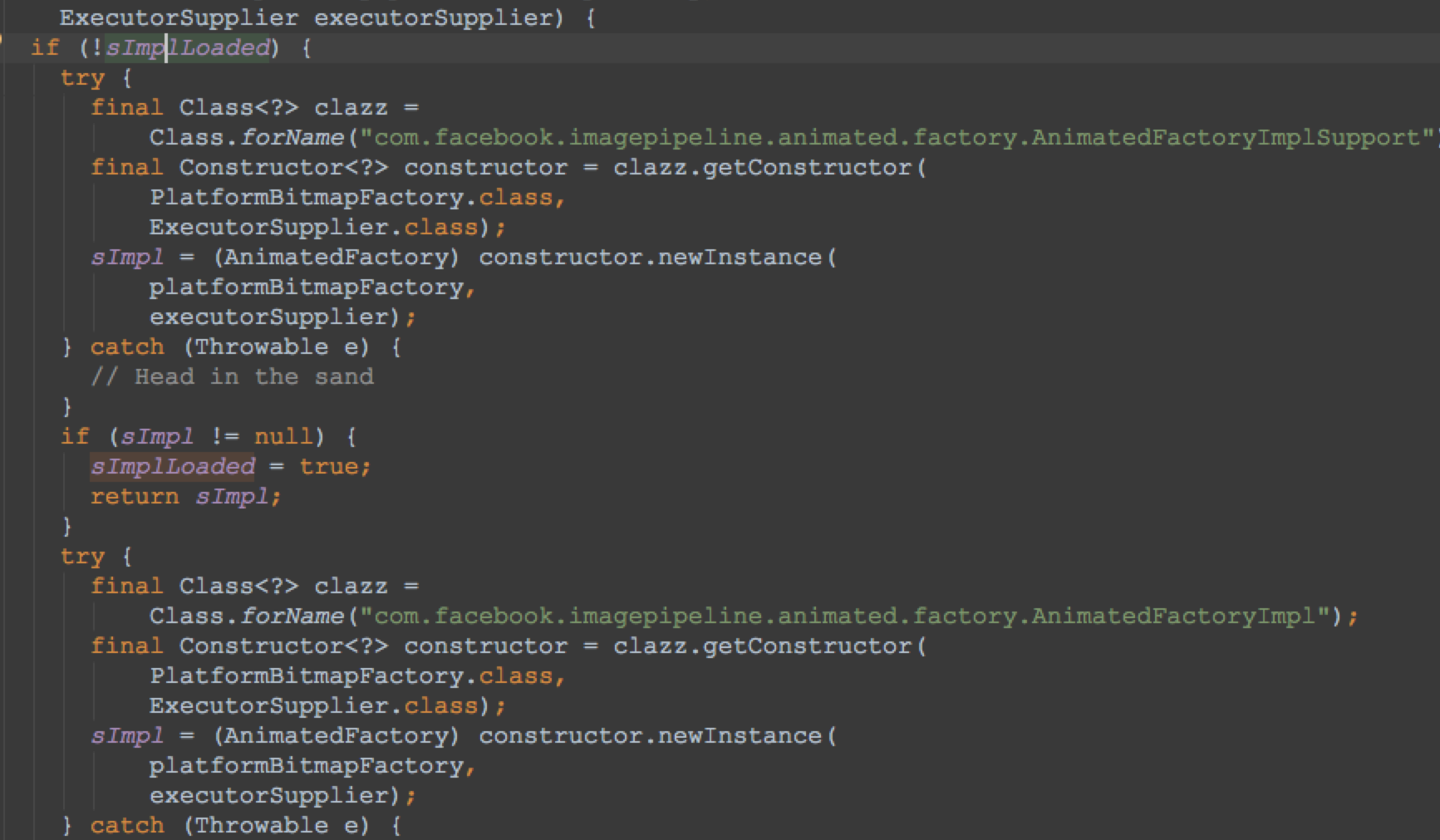Click the opening brace after "(sImpl != null)"
This screenshot has width=1440, height=840.
tap(351, 436)
